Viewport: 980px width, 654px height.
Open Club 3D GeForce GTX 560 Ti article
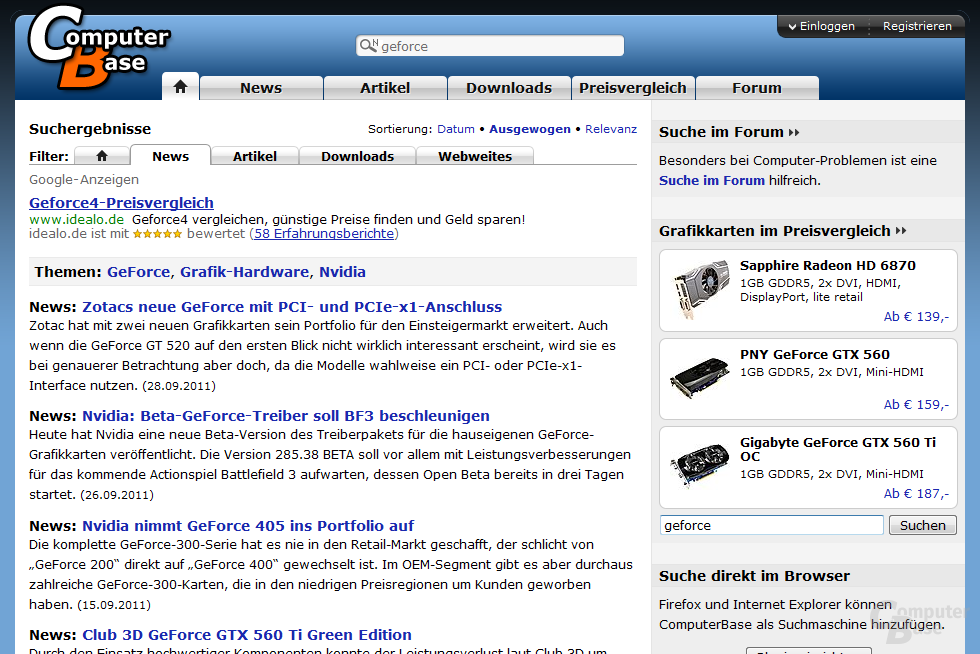(247, 635)
